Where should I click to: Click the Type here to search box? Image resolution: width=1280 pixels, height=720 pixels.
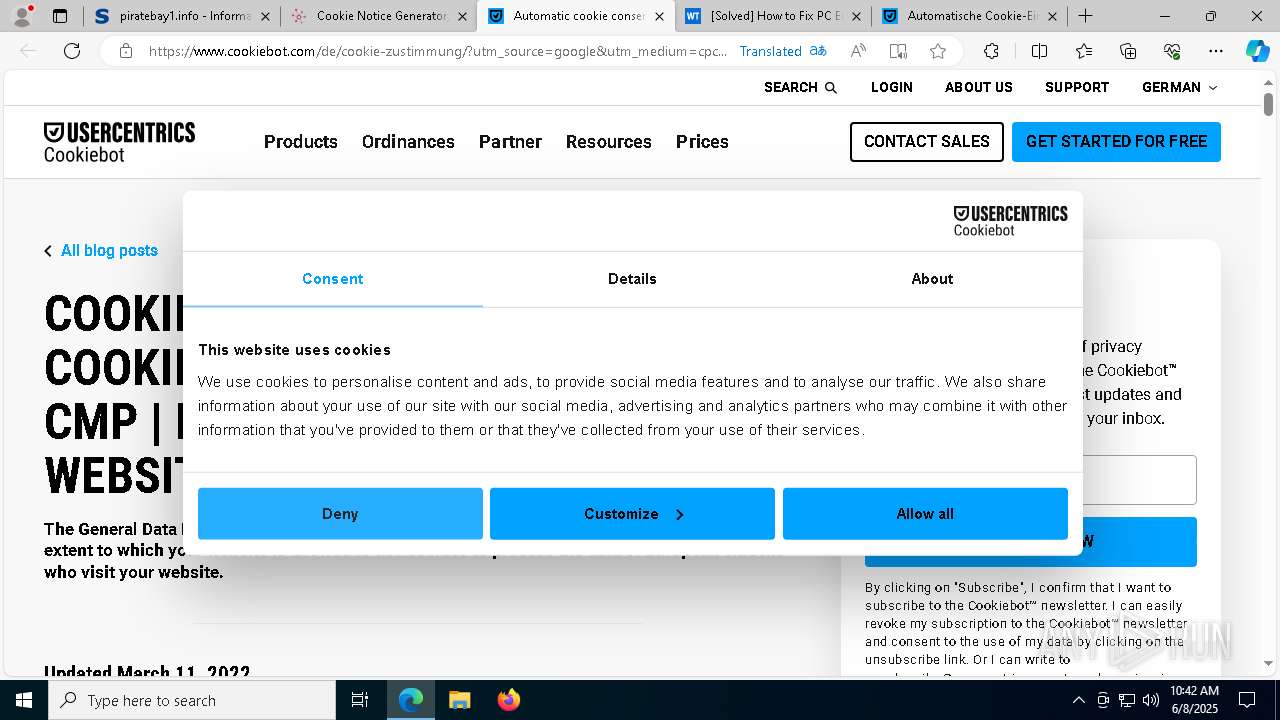(x=192, y=700)
